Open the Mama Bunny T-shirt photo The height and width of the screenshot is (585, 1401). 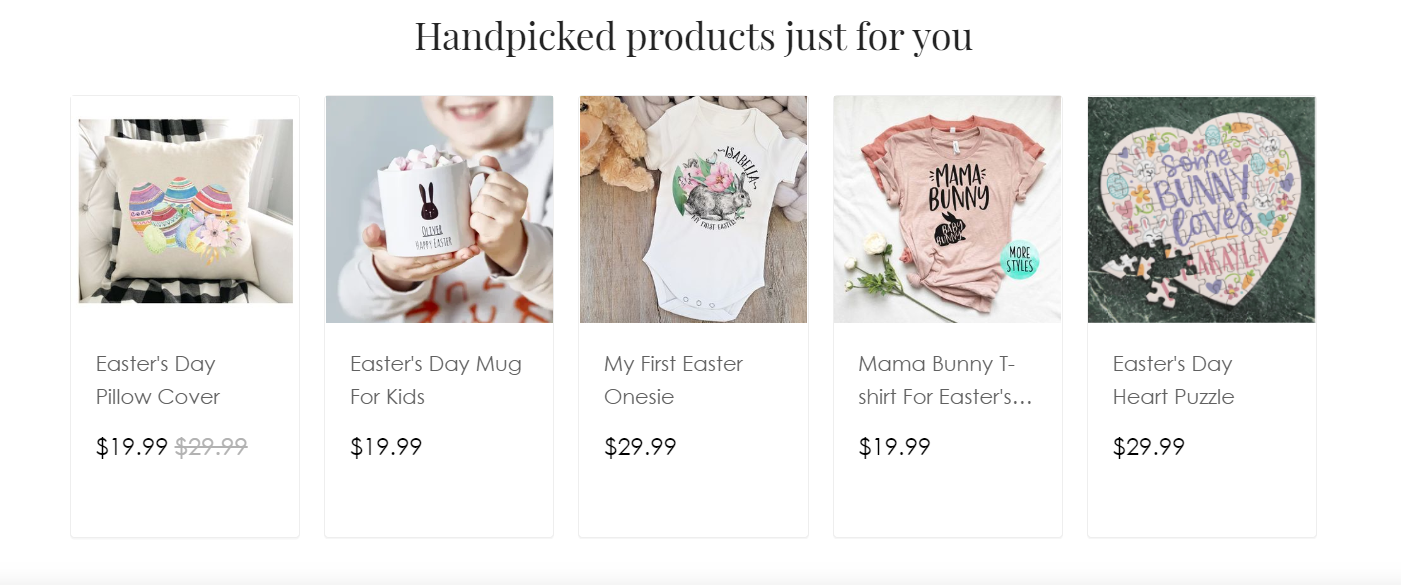(x=948, y=209)
